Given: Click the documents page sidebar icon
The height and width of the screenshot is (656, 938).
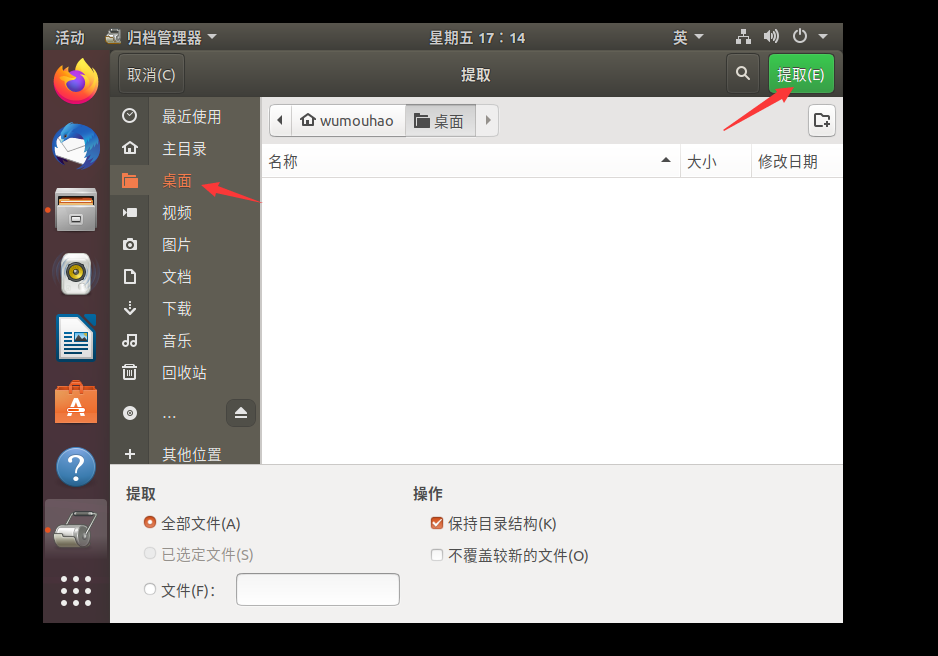Looking at the screenshot, I should [130, 276].
